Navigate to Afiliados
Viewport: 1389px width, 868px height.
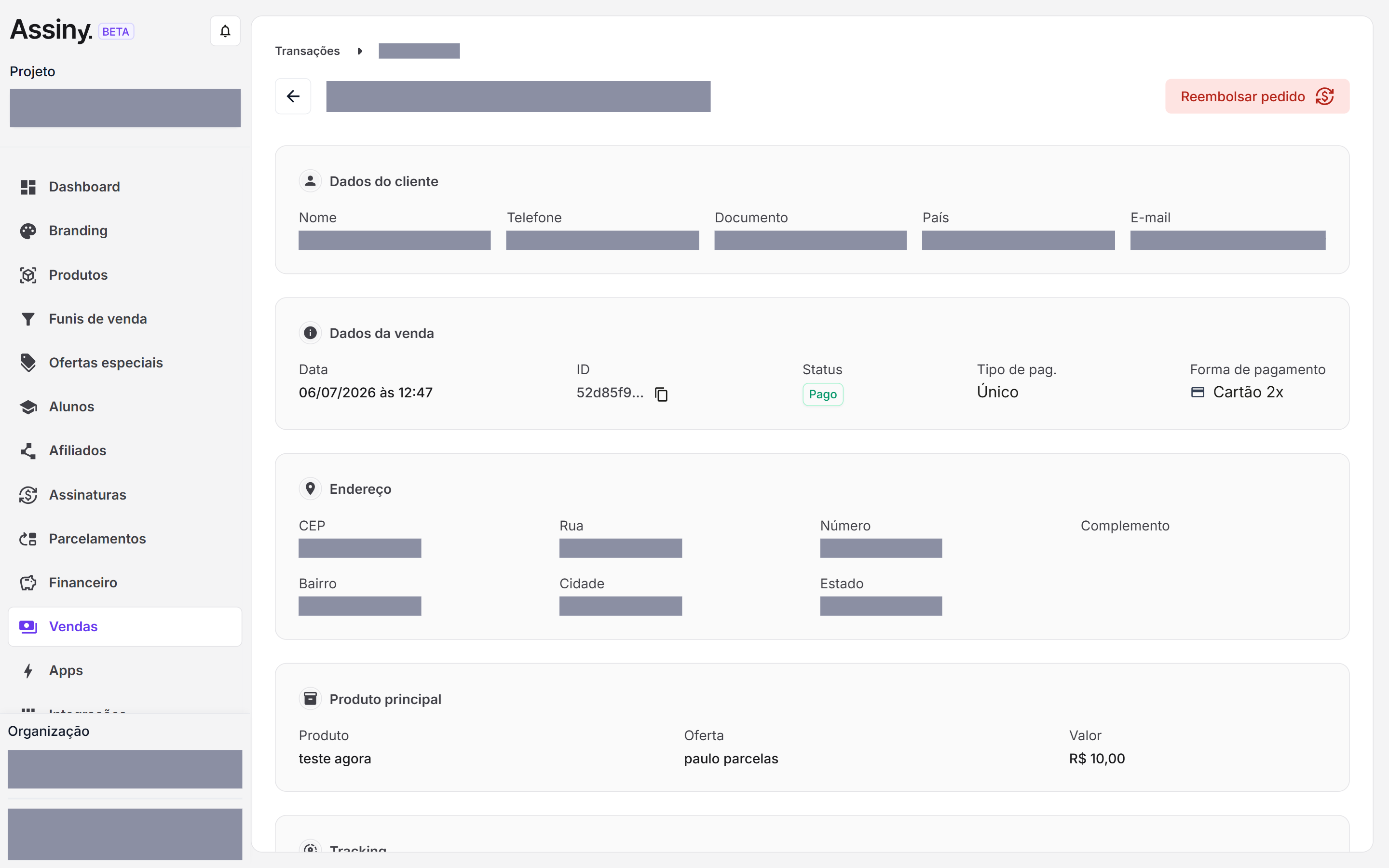[x=124, y=451]
